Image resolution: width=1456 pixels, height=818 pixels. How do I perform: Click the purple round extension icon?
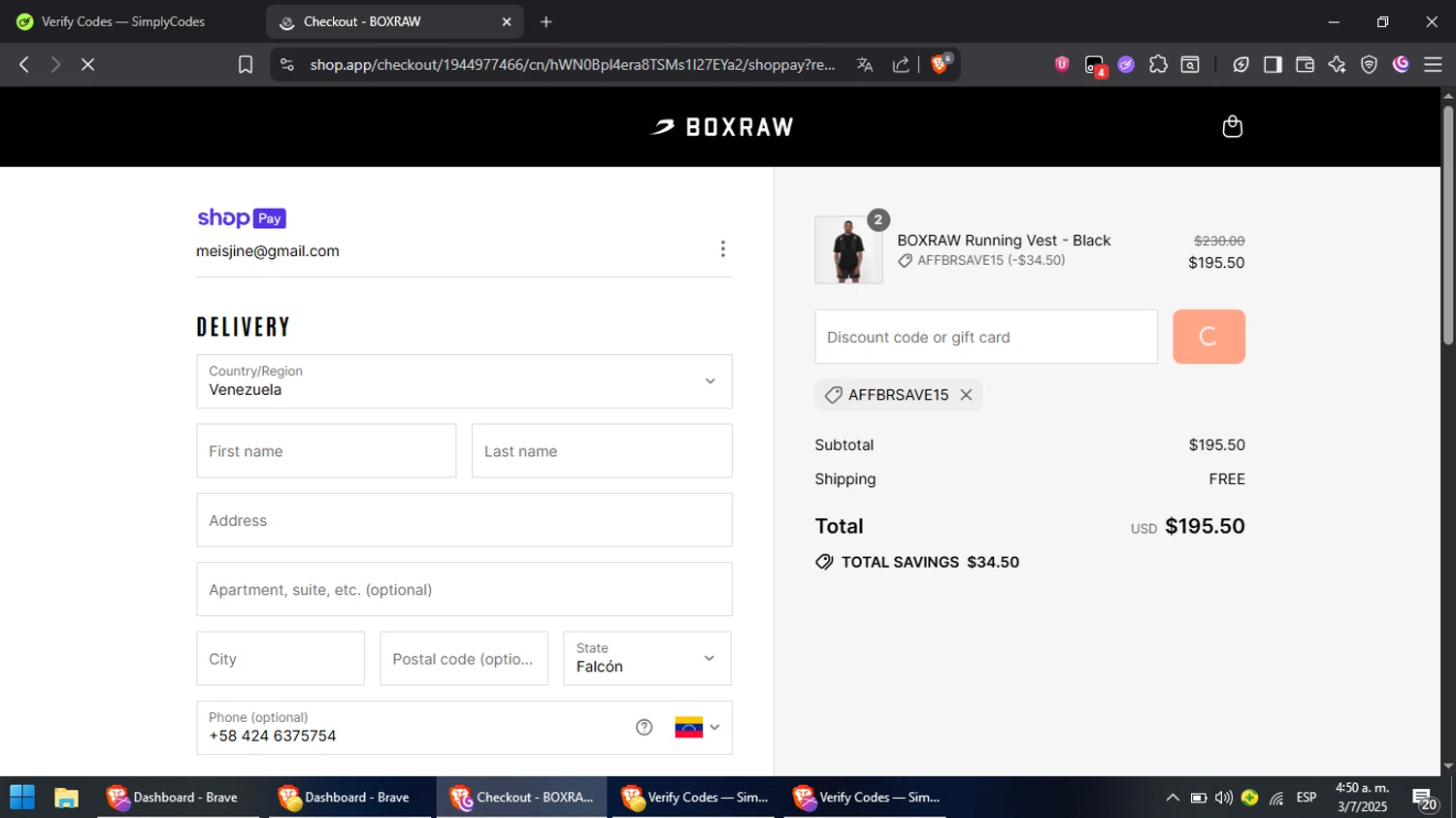(x=1126, y=64)
